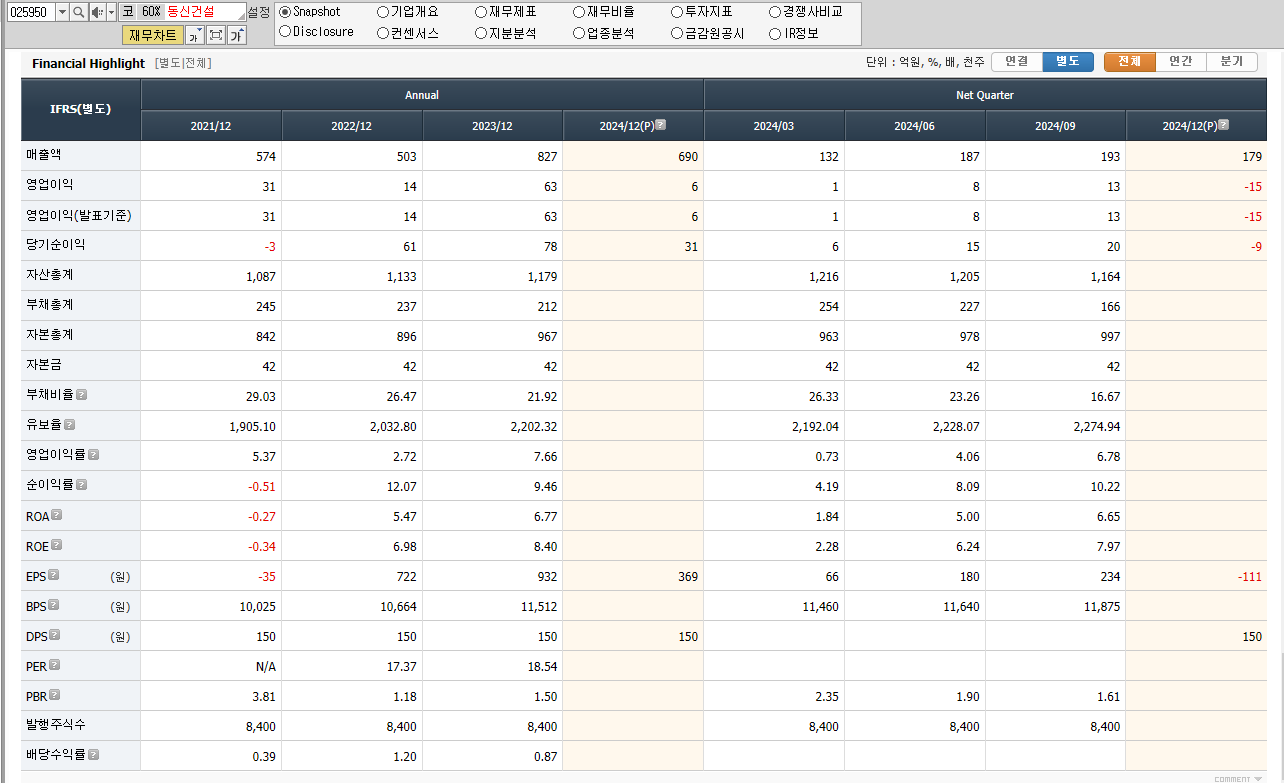Click help icon next to 배당수익률

[93, 755]
